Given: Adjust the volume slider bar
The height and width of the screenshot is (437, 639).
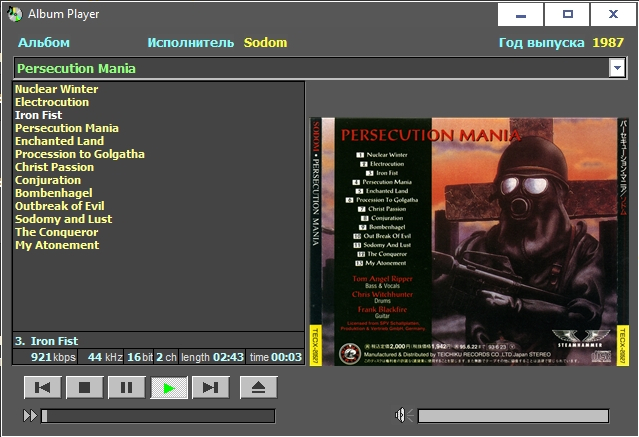Looking at the screenshot, I should click(x=512, y=416).
